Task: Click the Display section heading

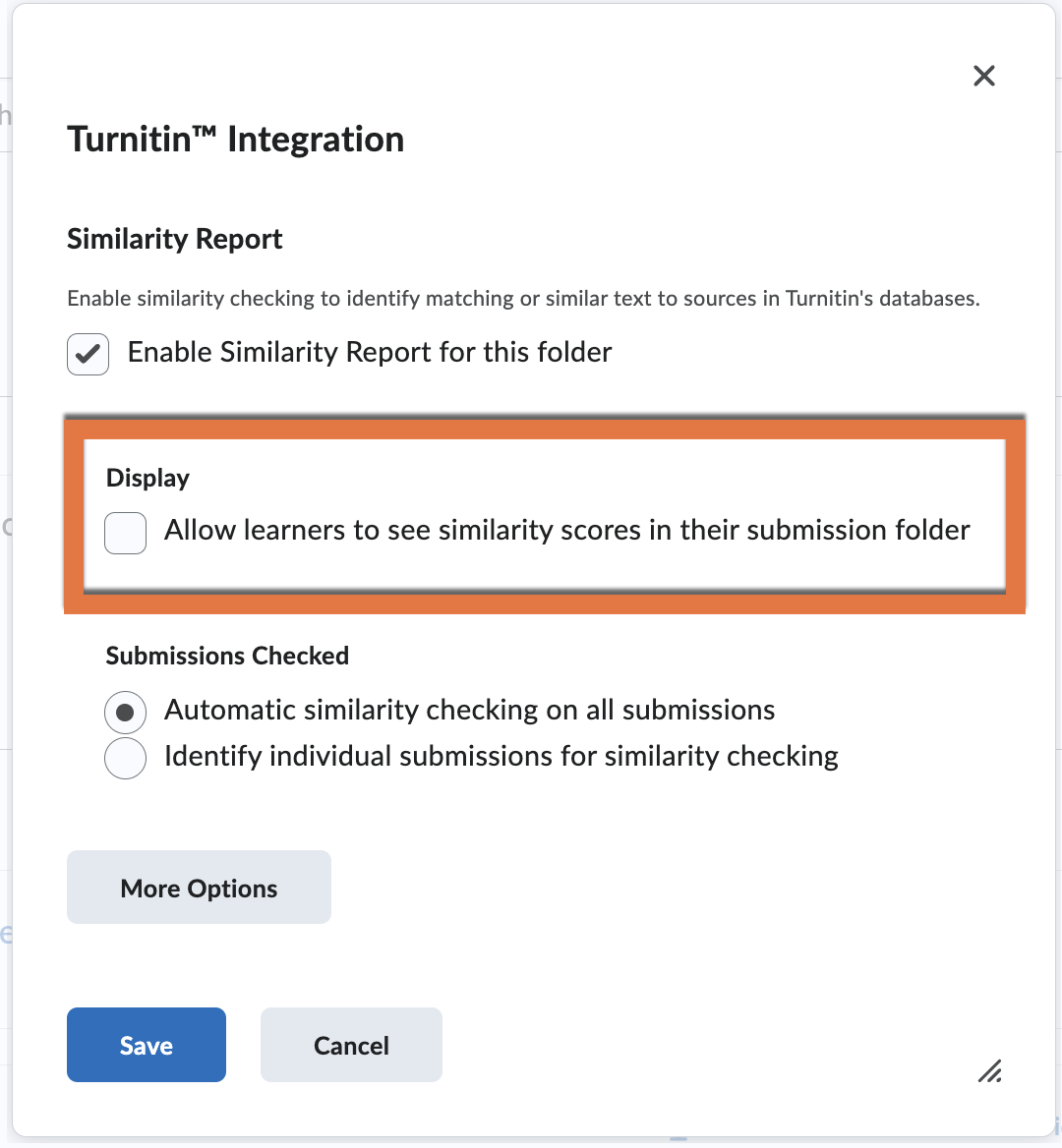Action: click(147, 478)
